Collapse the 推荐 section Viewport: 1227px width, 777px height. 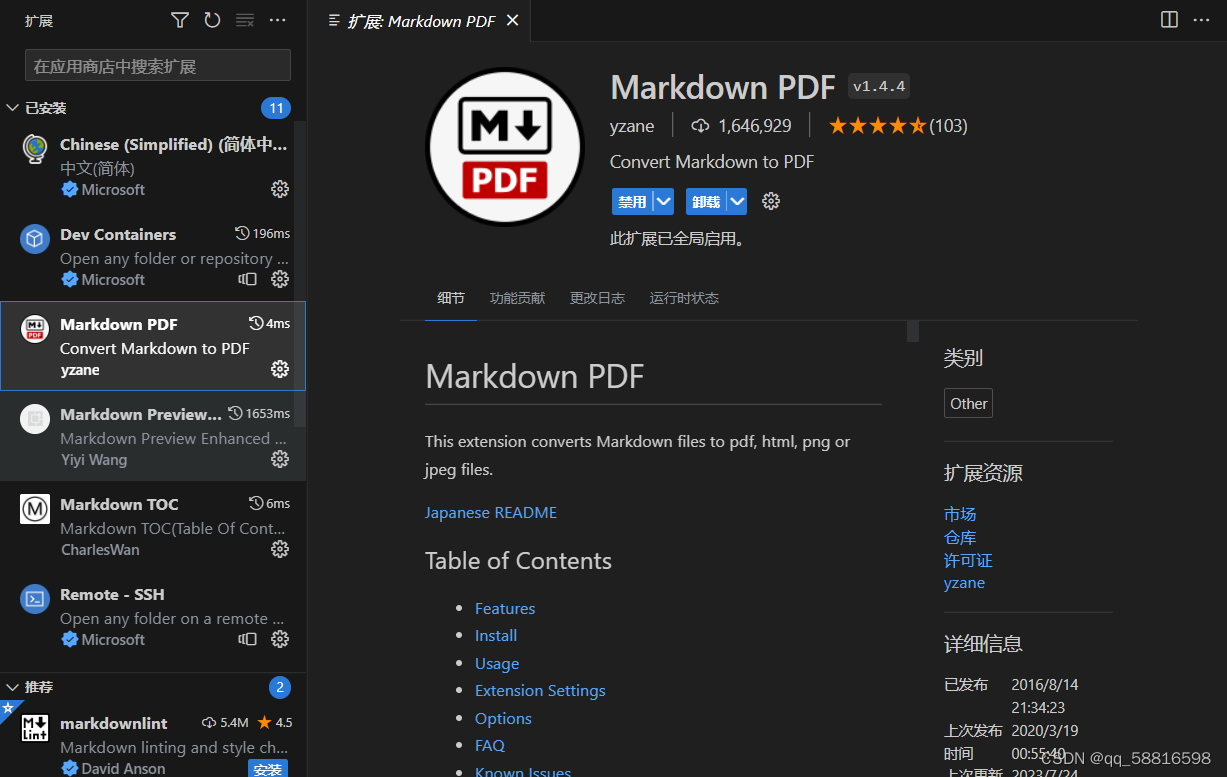(12, 687)
